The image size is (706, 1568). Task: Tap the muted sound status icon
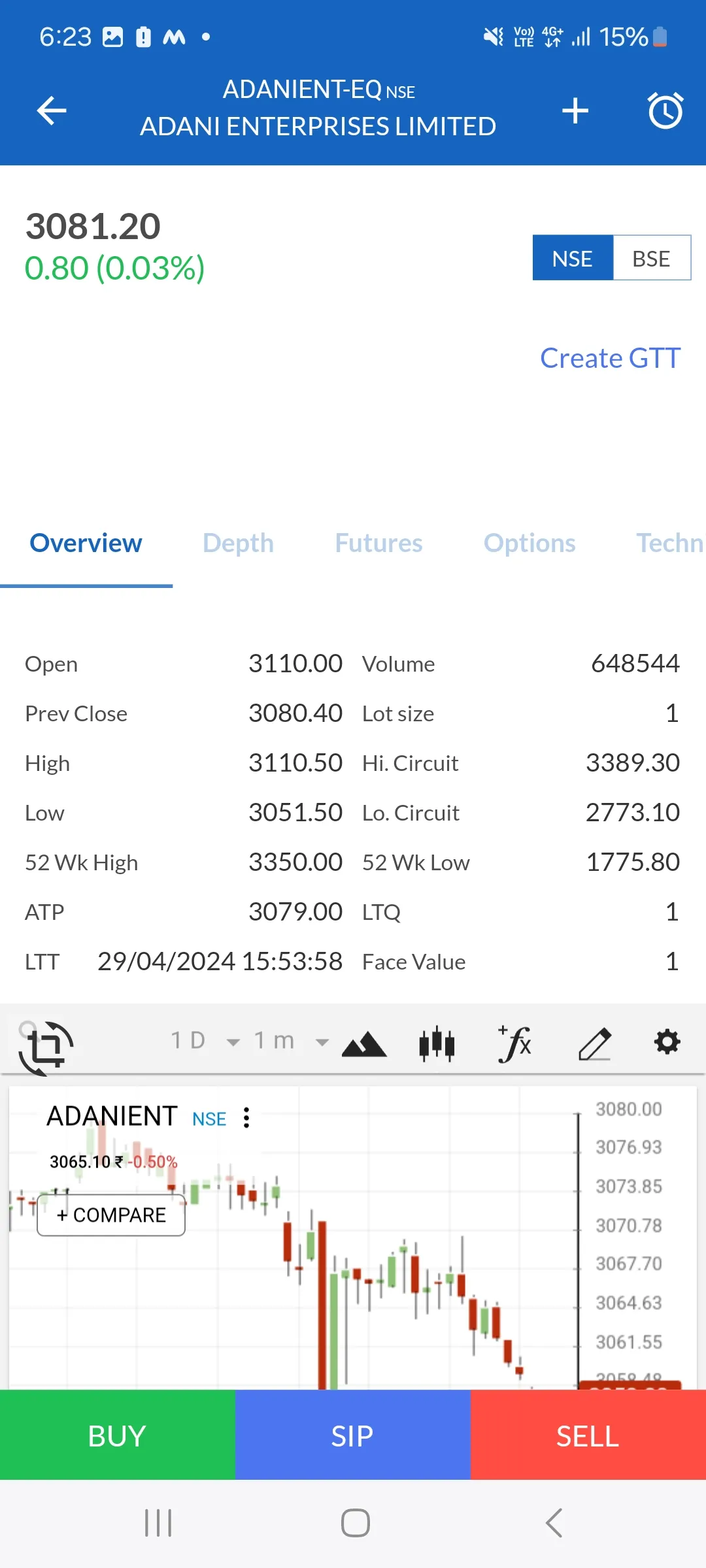pyautogui.click(x=494, y=37)
